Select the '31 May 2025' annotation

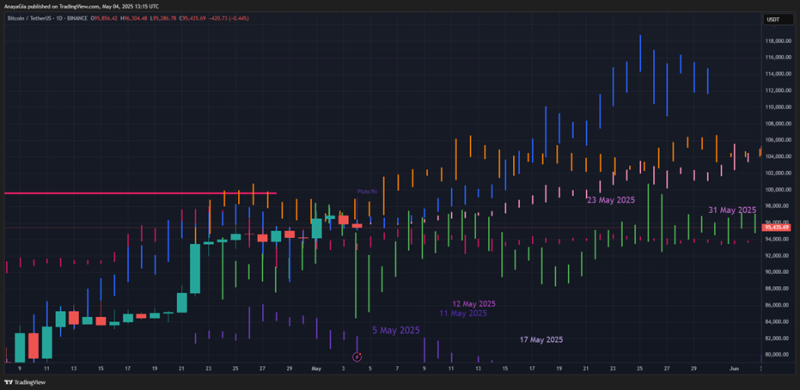point(732,210)
